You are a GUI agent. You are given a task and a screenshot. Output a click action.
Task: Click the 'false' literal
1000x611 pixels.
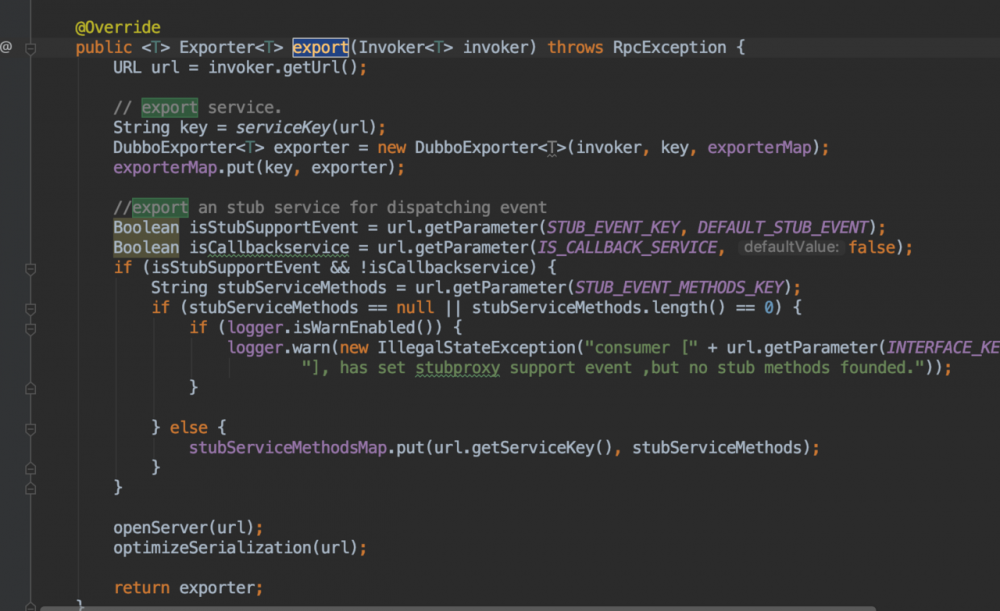click(872, 247)
